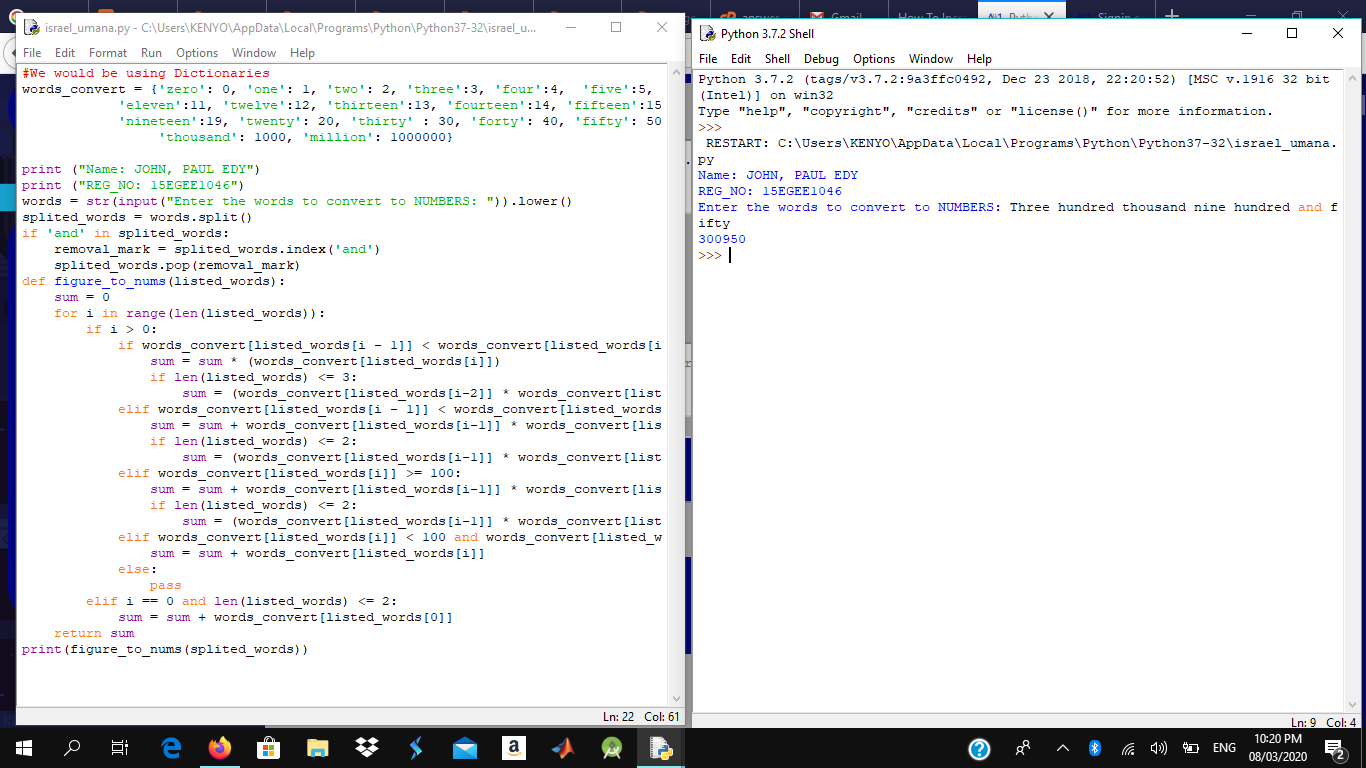
Task: Click the editor's vertical scrollbar down arrow
Action: tap(676, 698)
